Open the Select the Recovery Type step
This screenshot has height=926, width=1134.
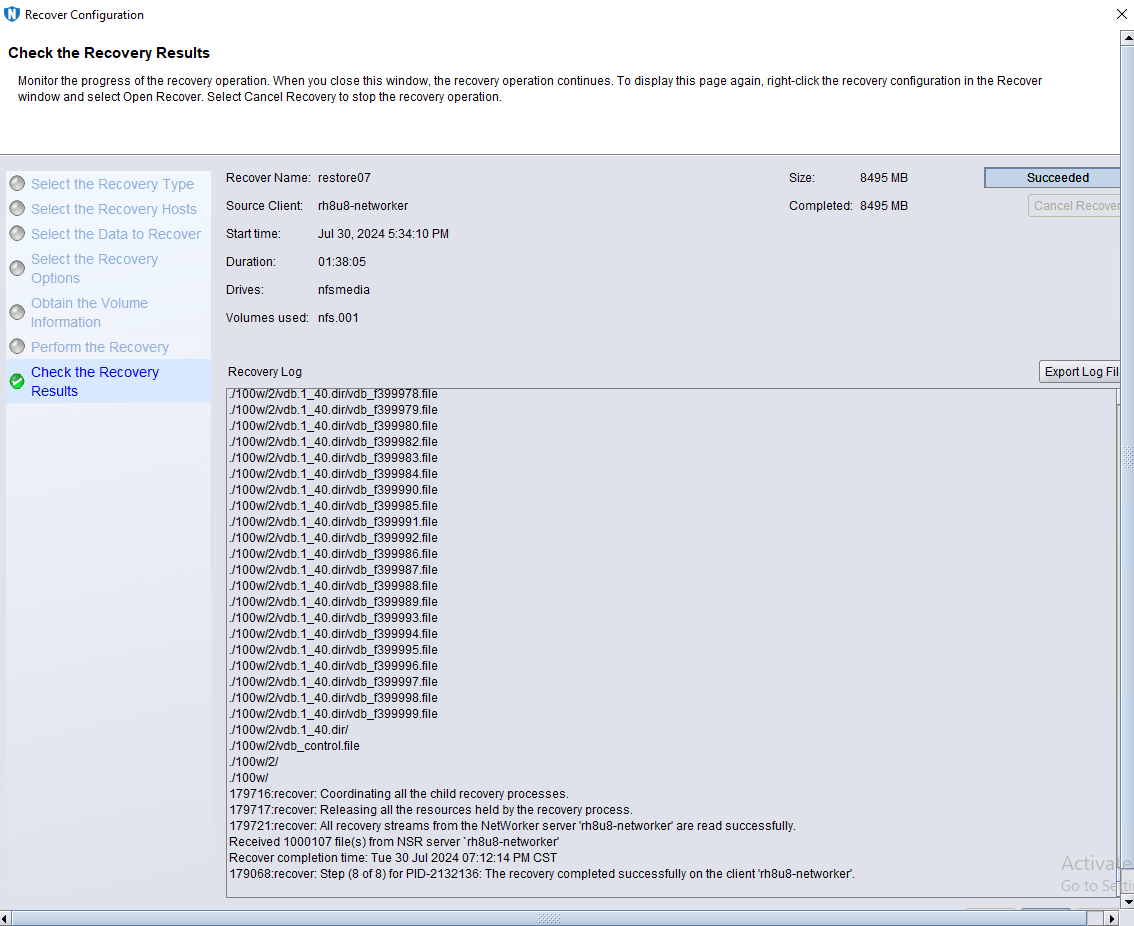[x=112, y=184]
